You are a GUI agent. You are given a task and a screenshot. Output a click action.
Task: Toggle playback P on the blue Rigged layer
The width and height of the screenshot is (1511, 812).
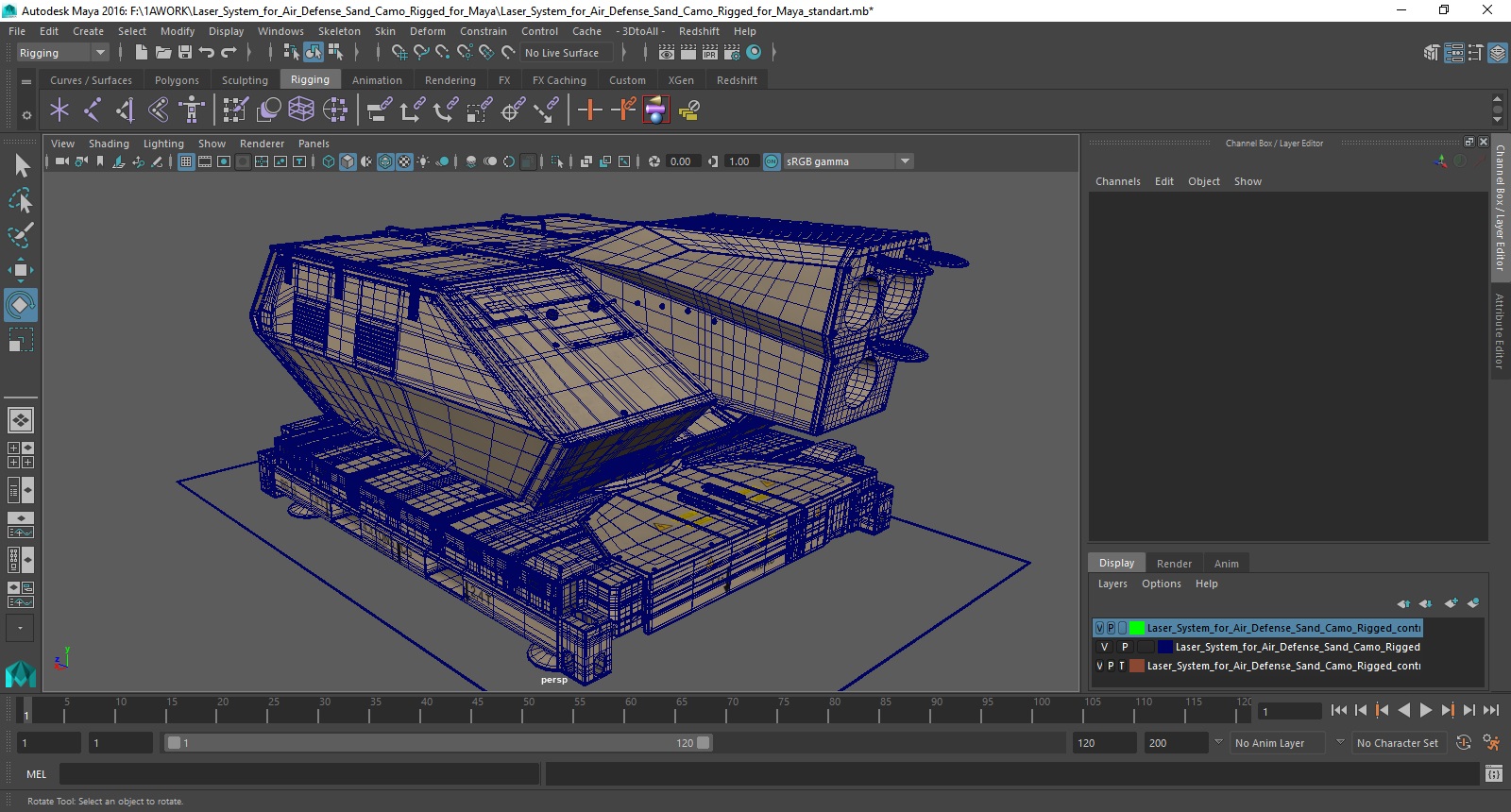pos(1125,647)
